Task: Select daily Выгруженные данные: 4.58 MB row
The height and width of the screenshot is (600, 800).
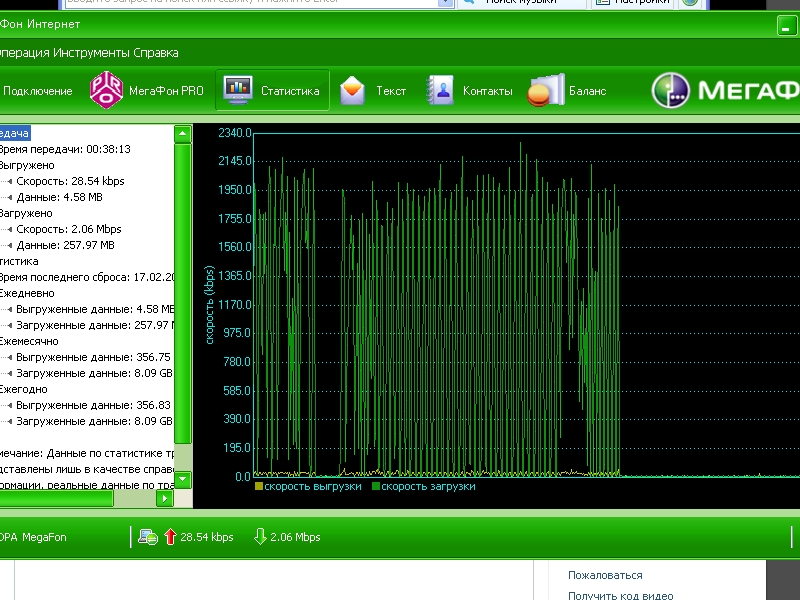Action: point(95,309)
